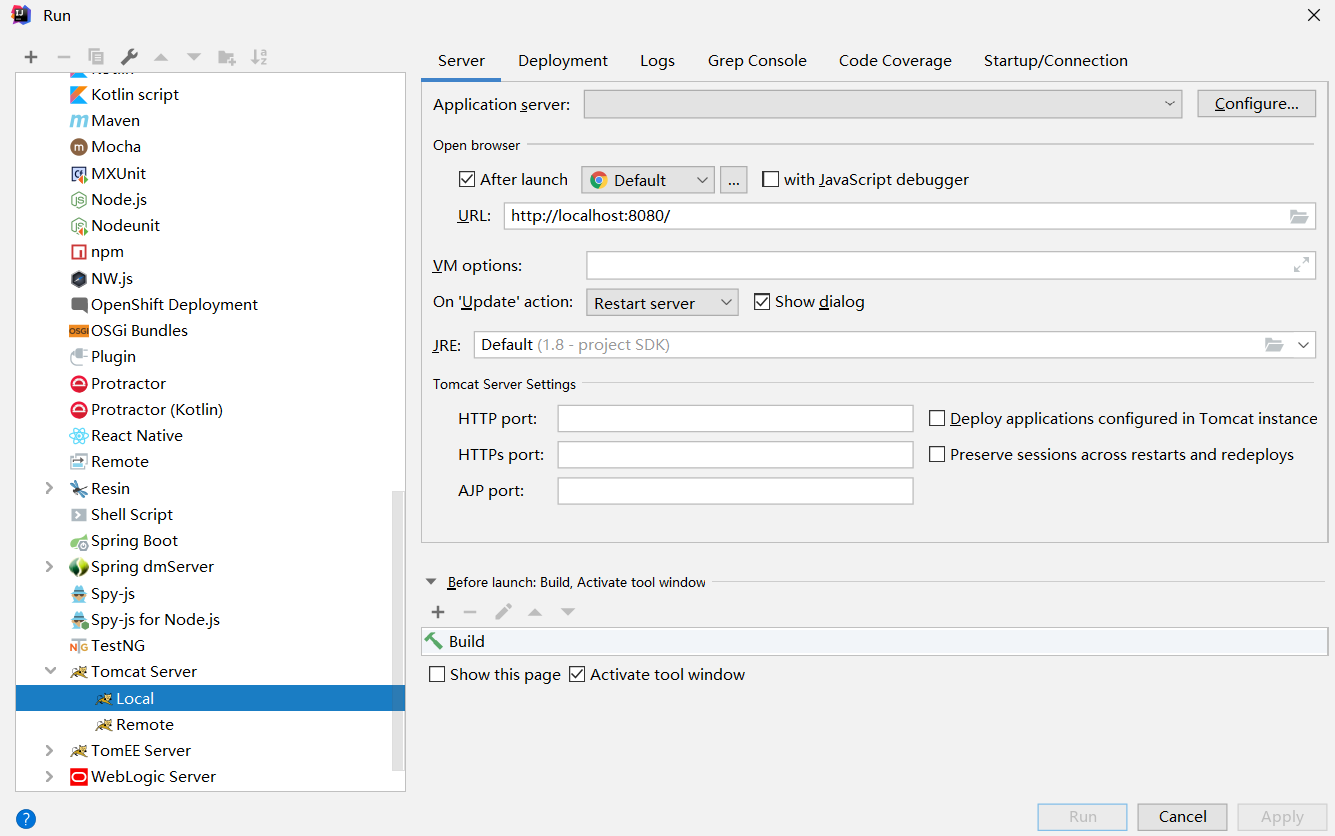Viewport: 1335px width, 836px height.
Task: Add before-launch task plus icon
Action: tap(437, 612)
